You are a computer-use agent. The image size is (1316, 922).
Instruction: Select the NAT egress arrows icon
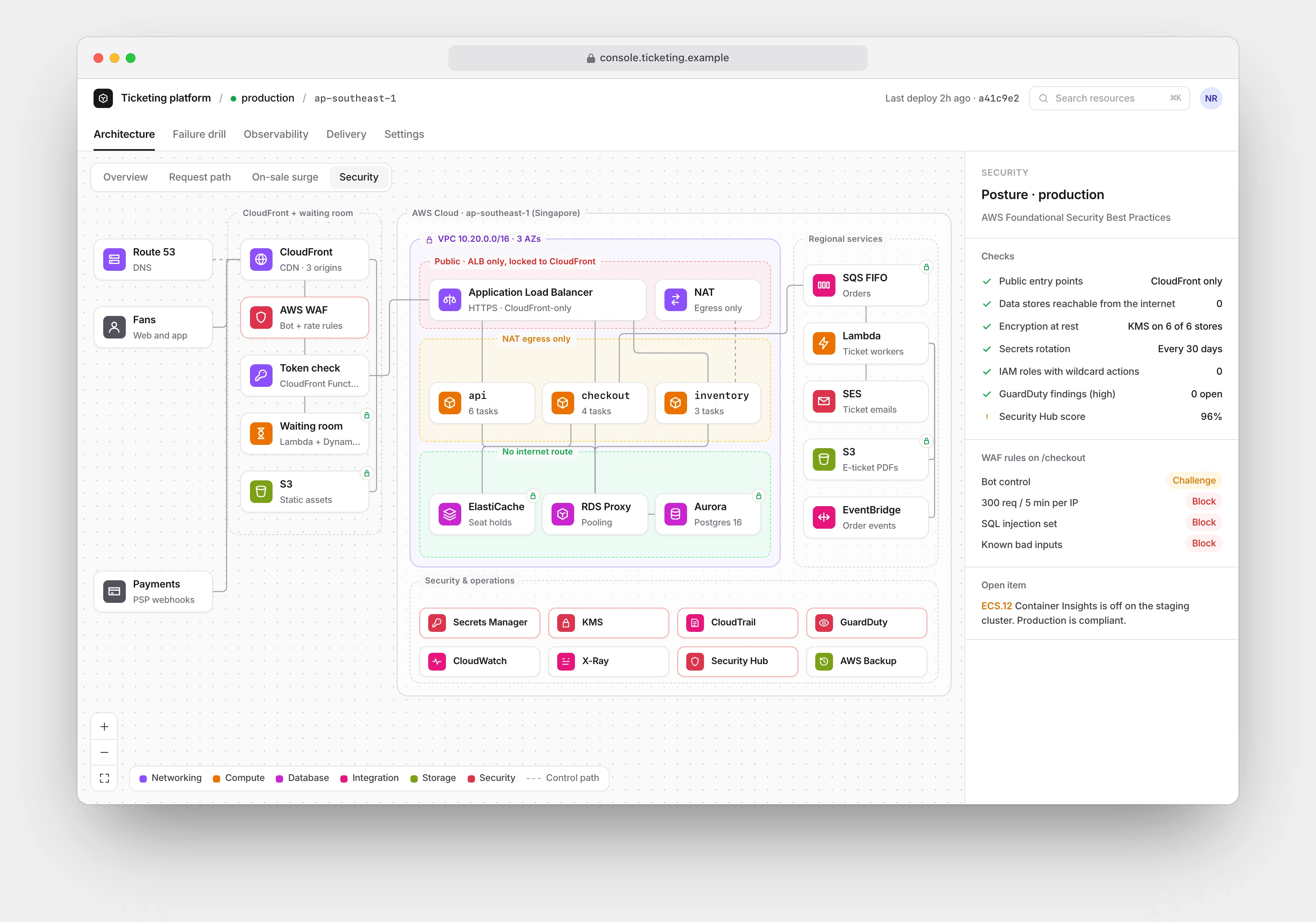[x=675, y=299]
